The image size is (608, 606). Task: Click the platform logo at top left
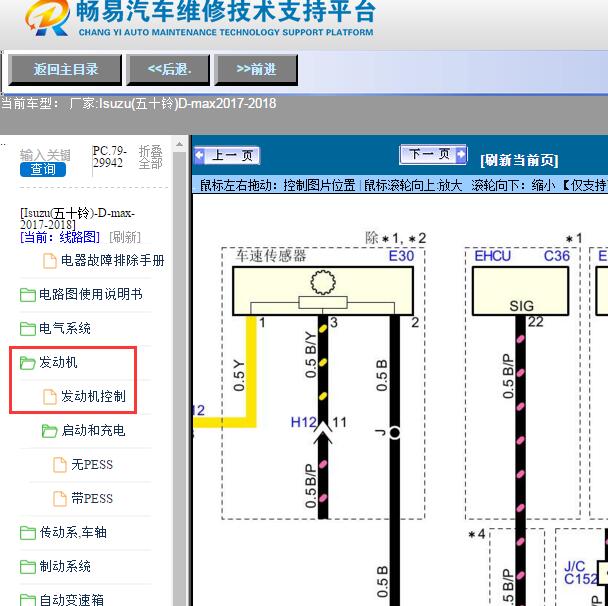point(47,17)
